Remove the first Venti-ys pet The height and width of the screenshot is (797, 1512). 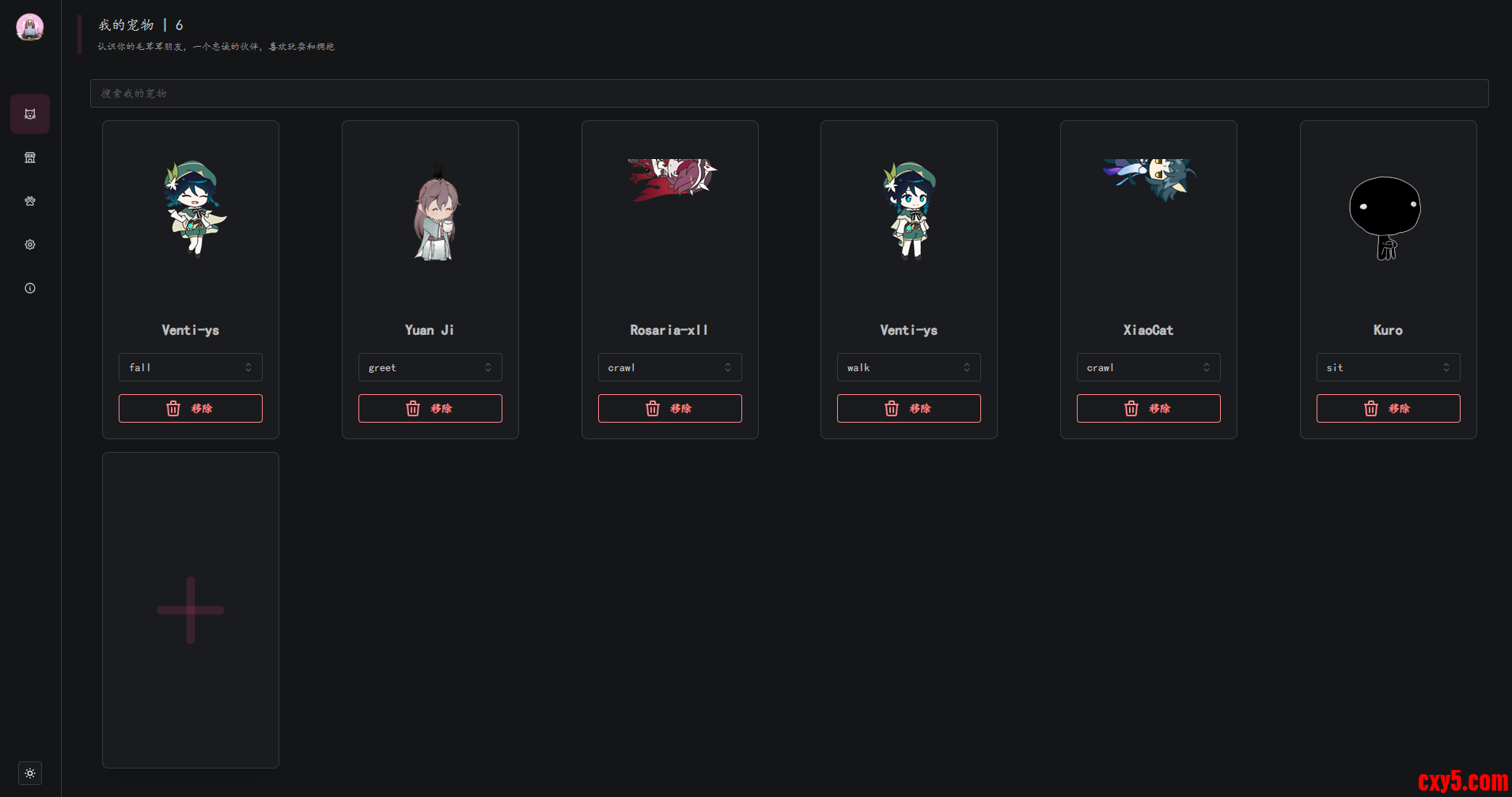[191, 408]
